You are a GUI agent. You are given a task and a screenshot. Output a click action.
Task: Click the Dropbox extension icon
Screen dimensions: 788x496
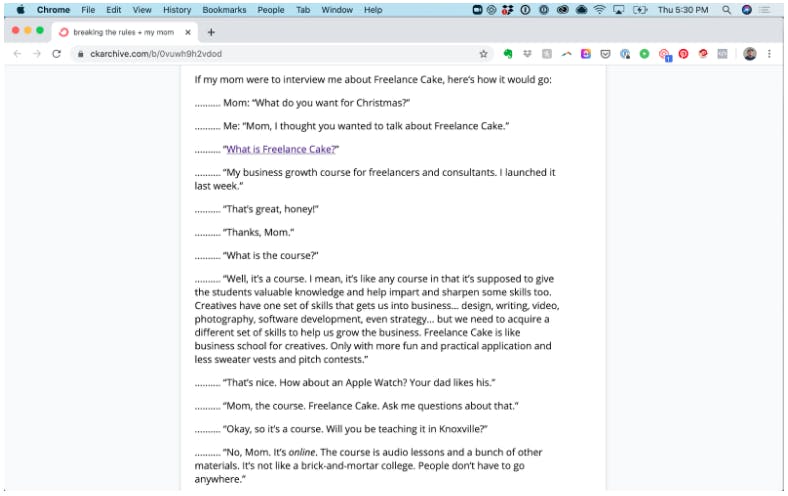pyautogui.click(x=527, y=54)
